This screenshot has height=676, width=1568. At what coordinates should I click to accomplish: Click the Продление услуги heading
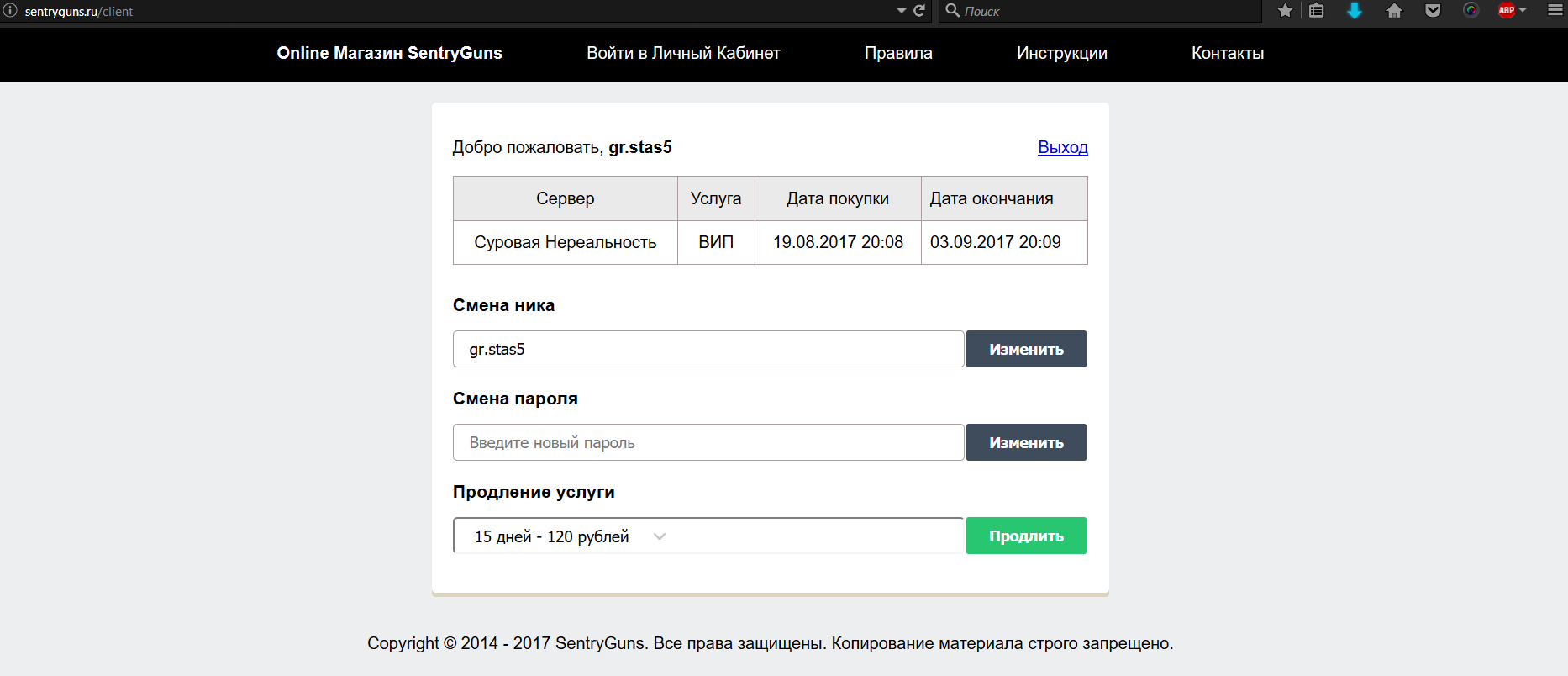point(534,492)
